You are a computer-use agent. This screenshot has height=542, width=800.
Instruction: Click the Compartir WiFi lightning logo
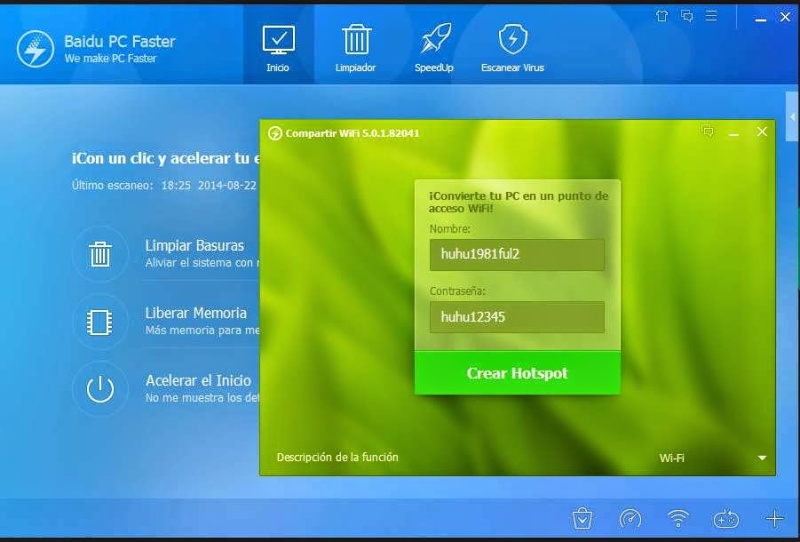coord(275,134)
